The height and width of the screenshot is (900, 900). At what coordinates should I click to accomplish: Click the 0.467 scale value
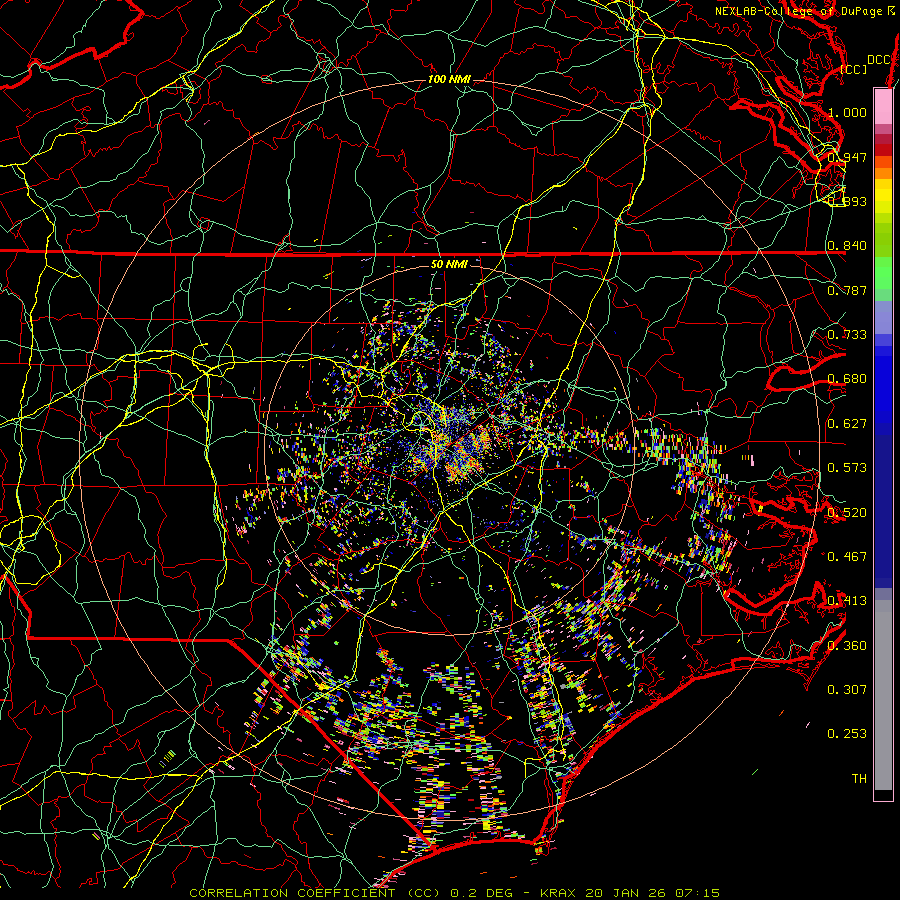click(x=847, y=556)
